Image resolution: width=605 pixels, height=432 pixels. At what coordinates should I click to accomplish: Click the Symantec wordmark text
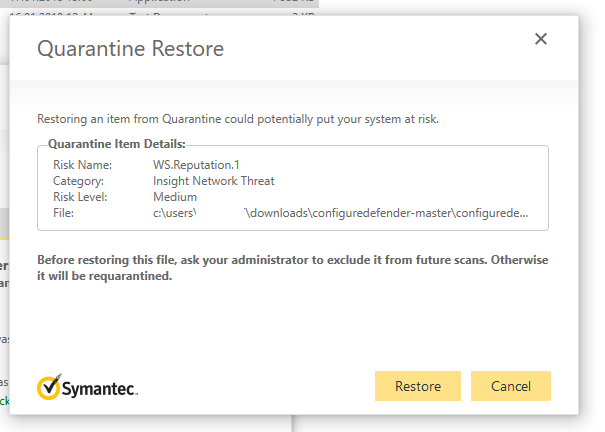(x=103, y=388)
